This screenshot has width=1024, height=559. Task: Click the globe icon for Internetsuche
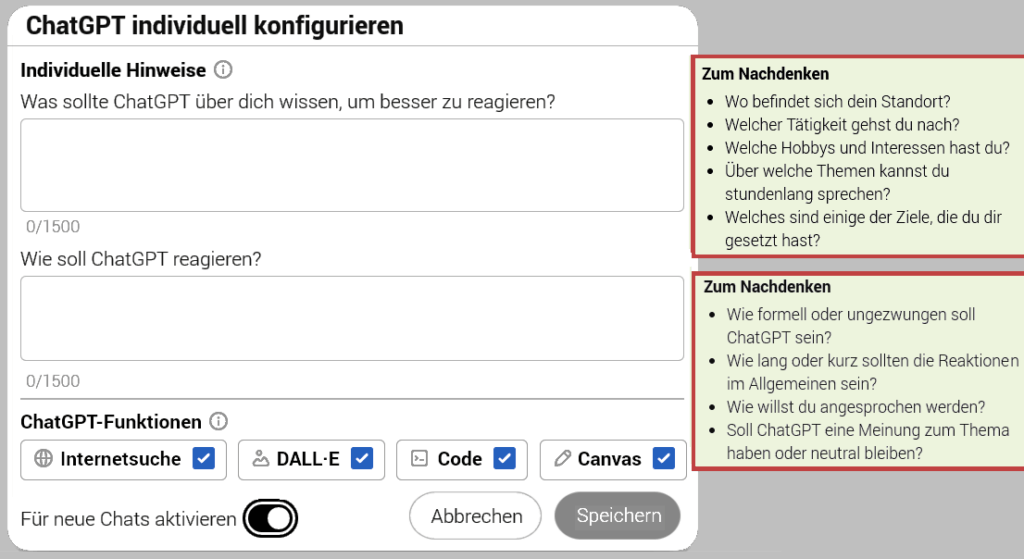(43, 458)
